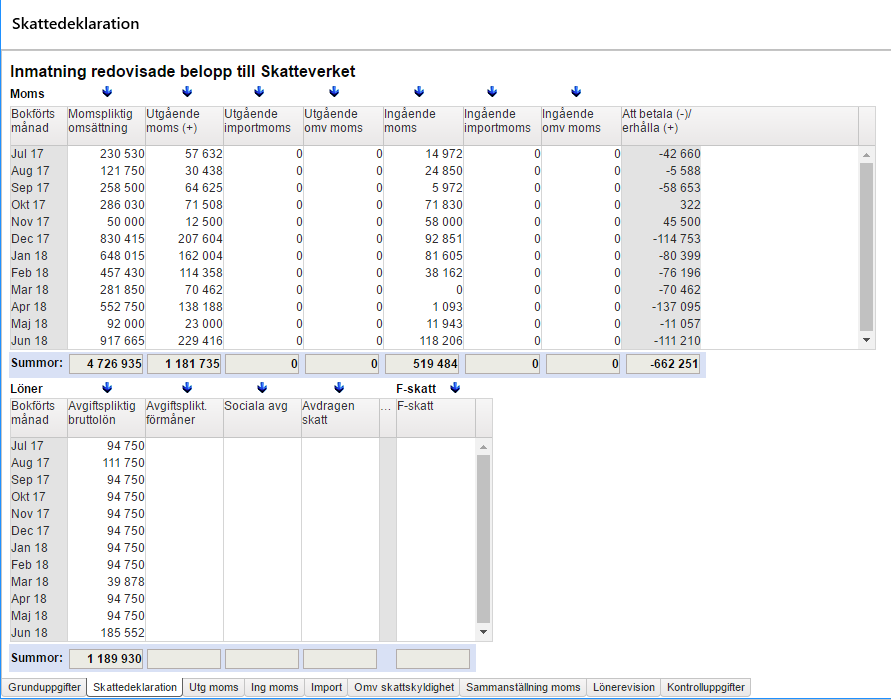The image size is (891, 700).
Task: Click the blue arrow above Momspliktig omsättning
Action: click(x=107, y=91)
